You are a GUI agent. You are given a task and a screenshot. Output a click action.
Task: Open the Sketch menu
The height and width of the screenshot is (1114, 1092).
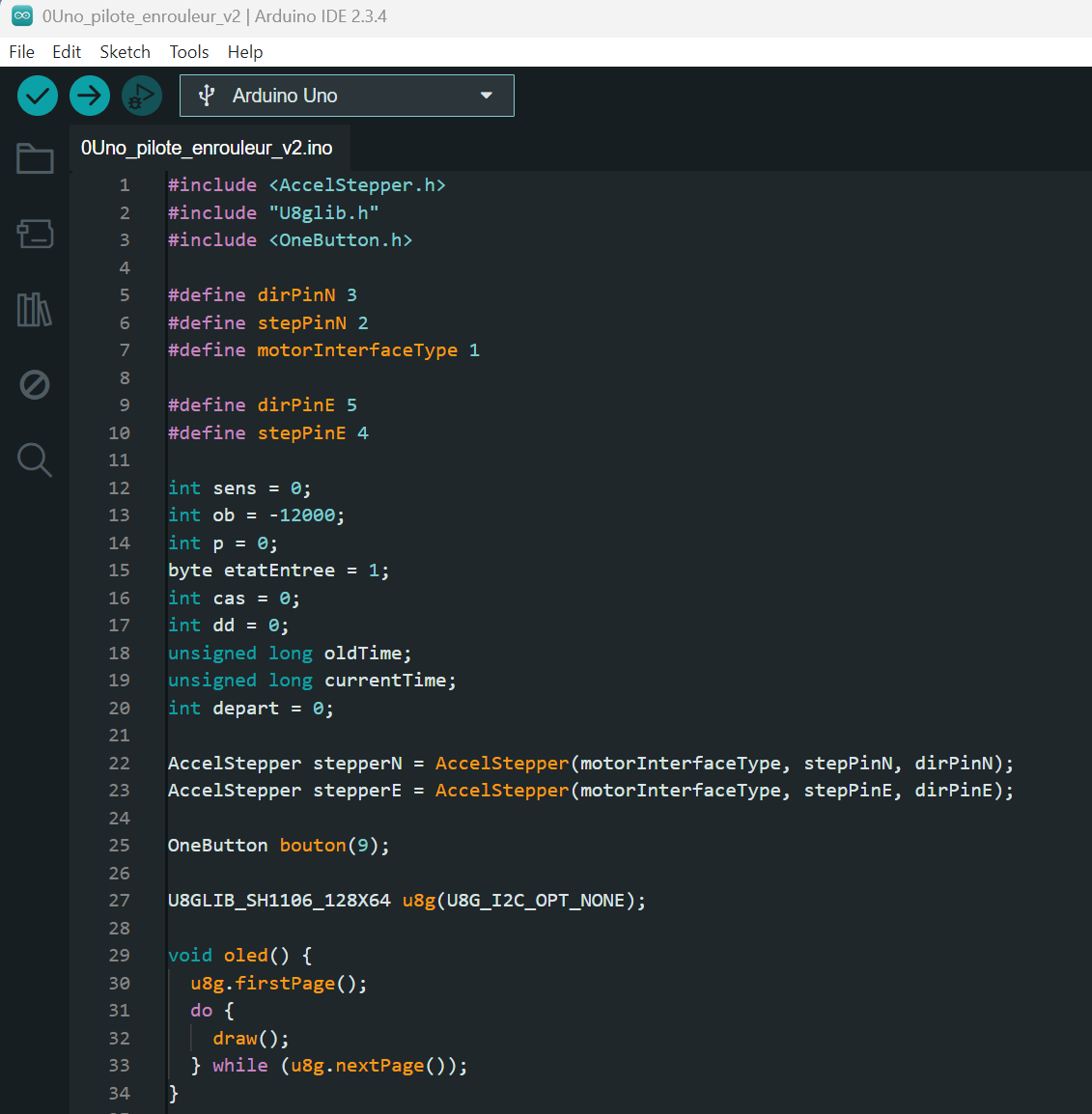(126, 52)
